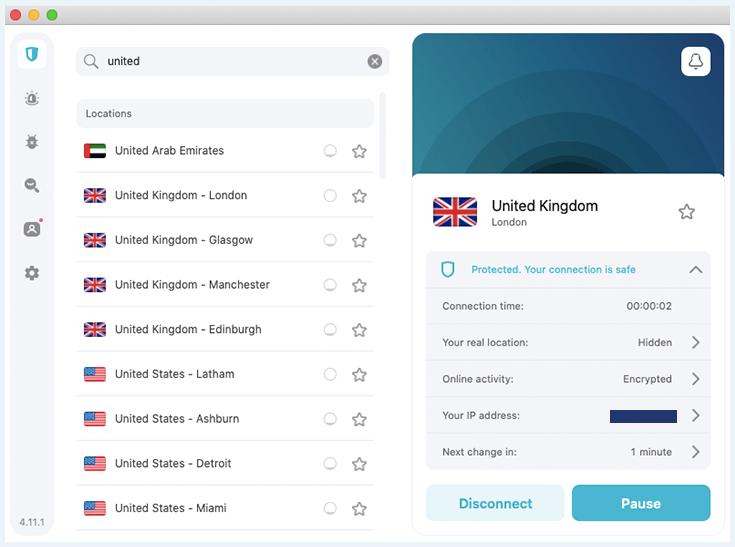Collapse the Protected connection status panel
This screenshot has width=735, height=547.
click(x=696, y=270)
